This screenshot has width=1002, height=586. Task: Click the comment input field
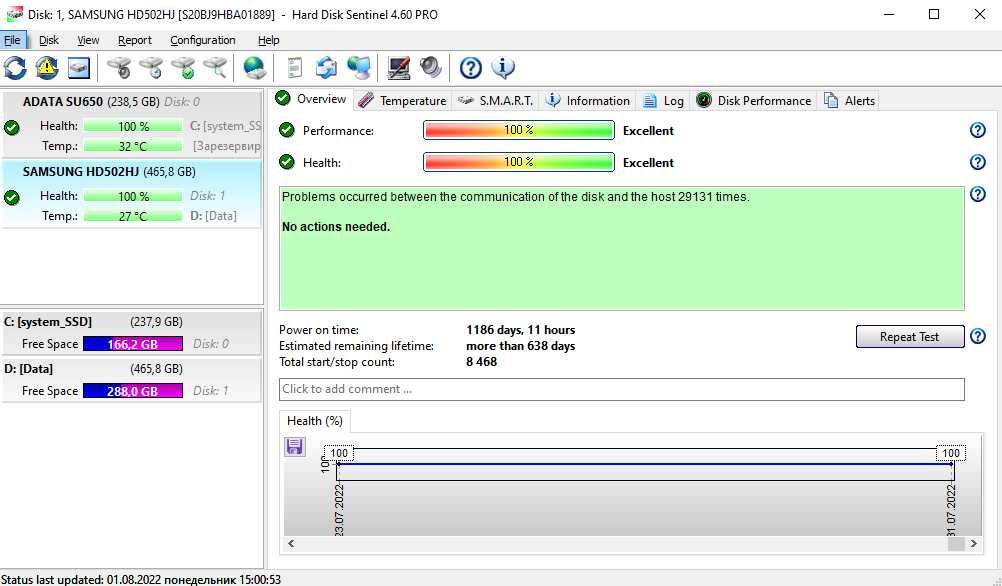(621, 389)
